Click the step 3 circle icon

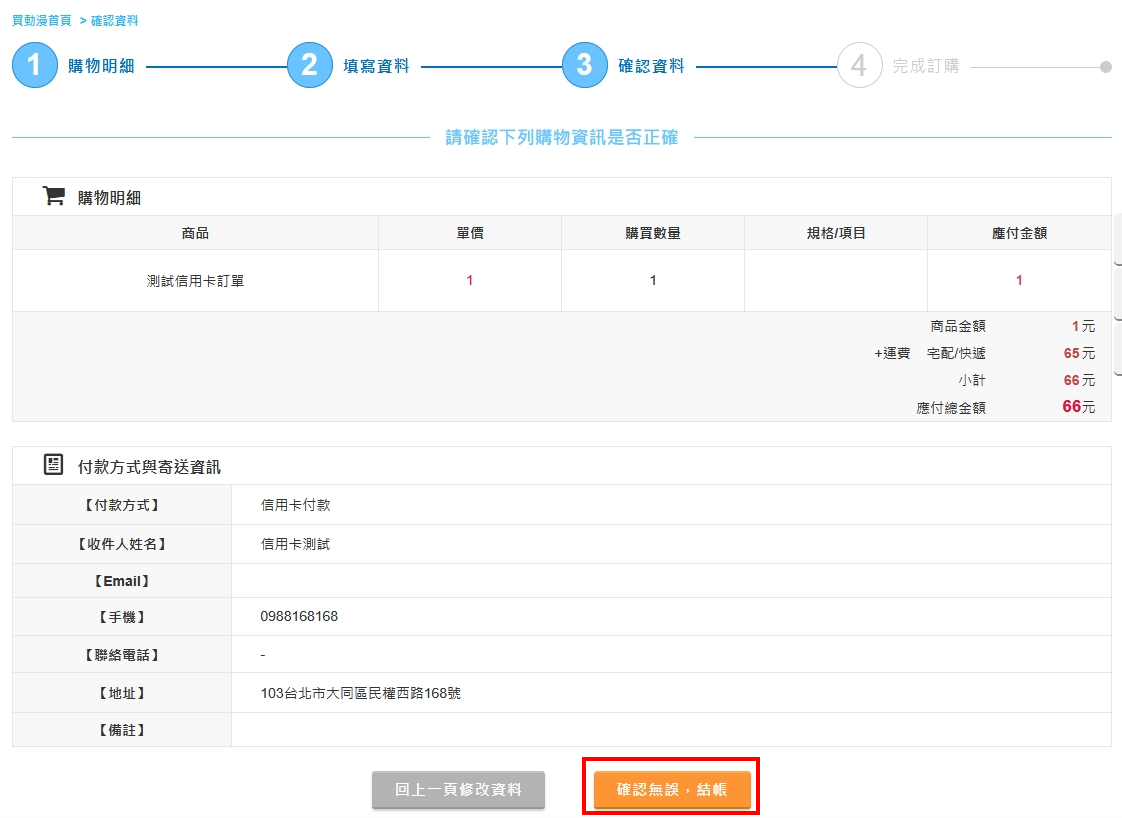click(585, 66)
